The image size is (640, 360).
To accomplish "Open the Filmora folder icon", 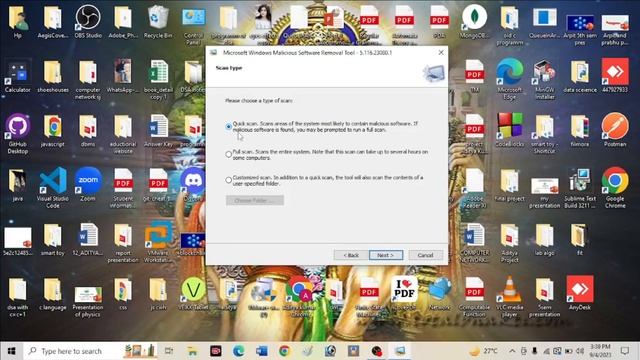I will pyautogui.click(x=580, y=130).
